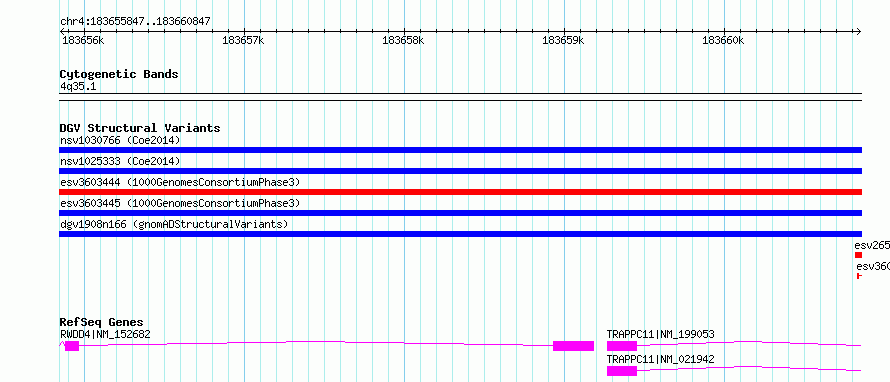This screenshot has width=890, height=382.
Task: Select the 183659k ruler tick label
Action: click(x=564, y=40)
